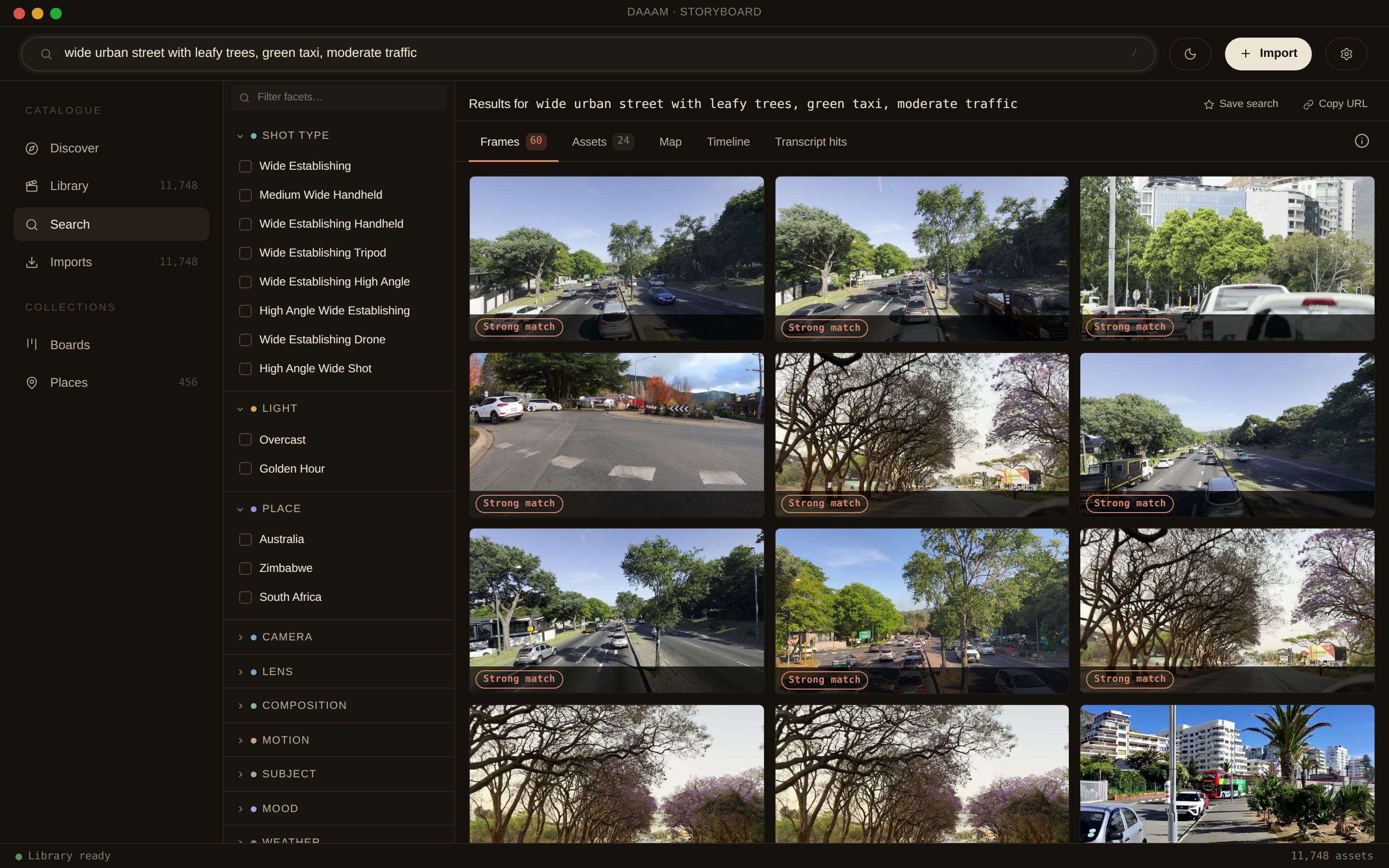Expand the LENS facet group
This screenshot has width=1389, height=868.
click(339, 672)
